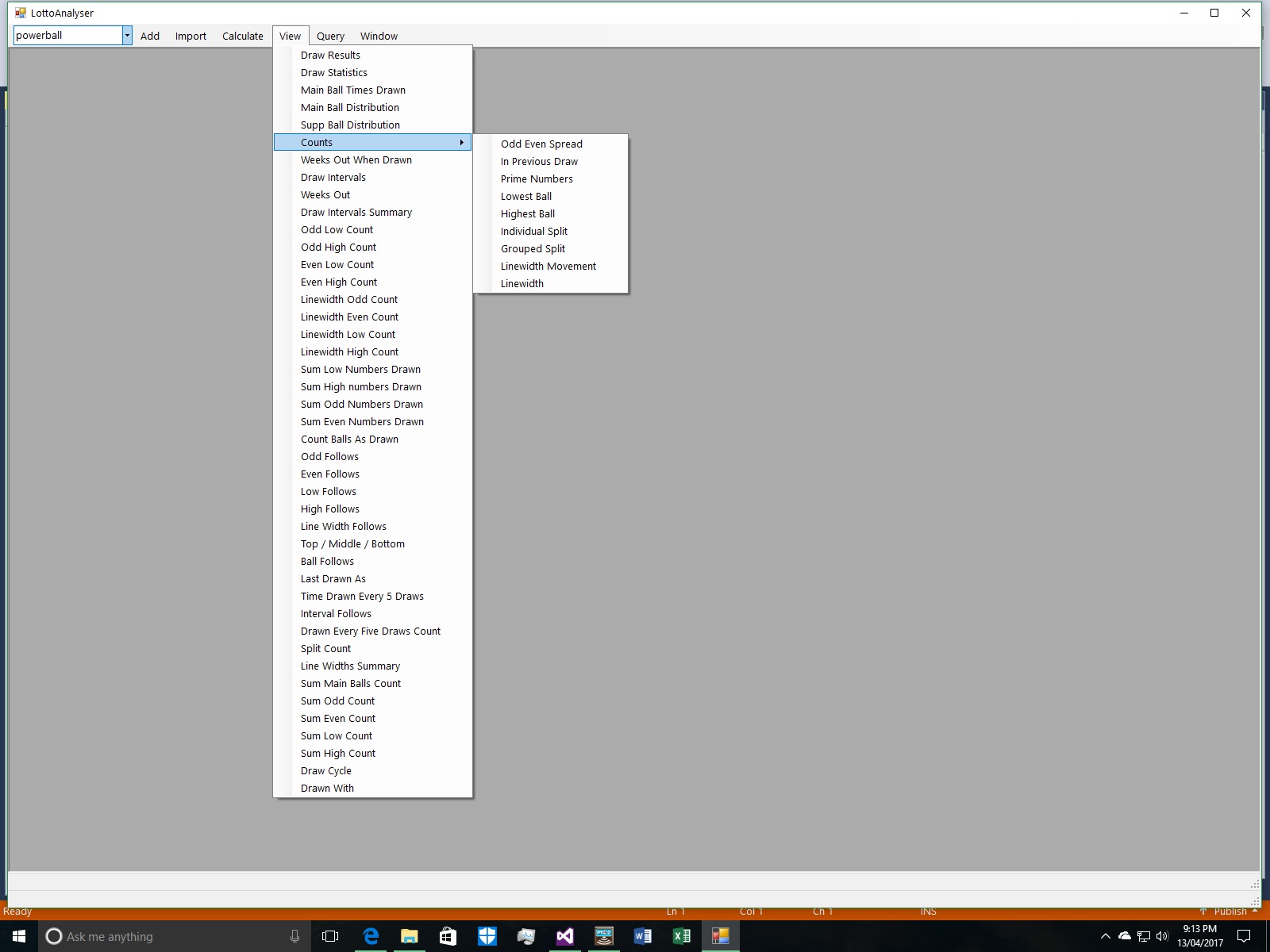The image size is (1270, 952).
Task: Open Microsoft Excel from the taskbar
Action: [x=682, y=936]
